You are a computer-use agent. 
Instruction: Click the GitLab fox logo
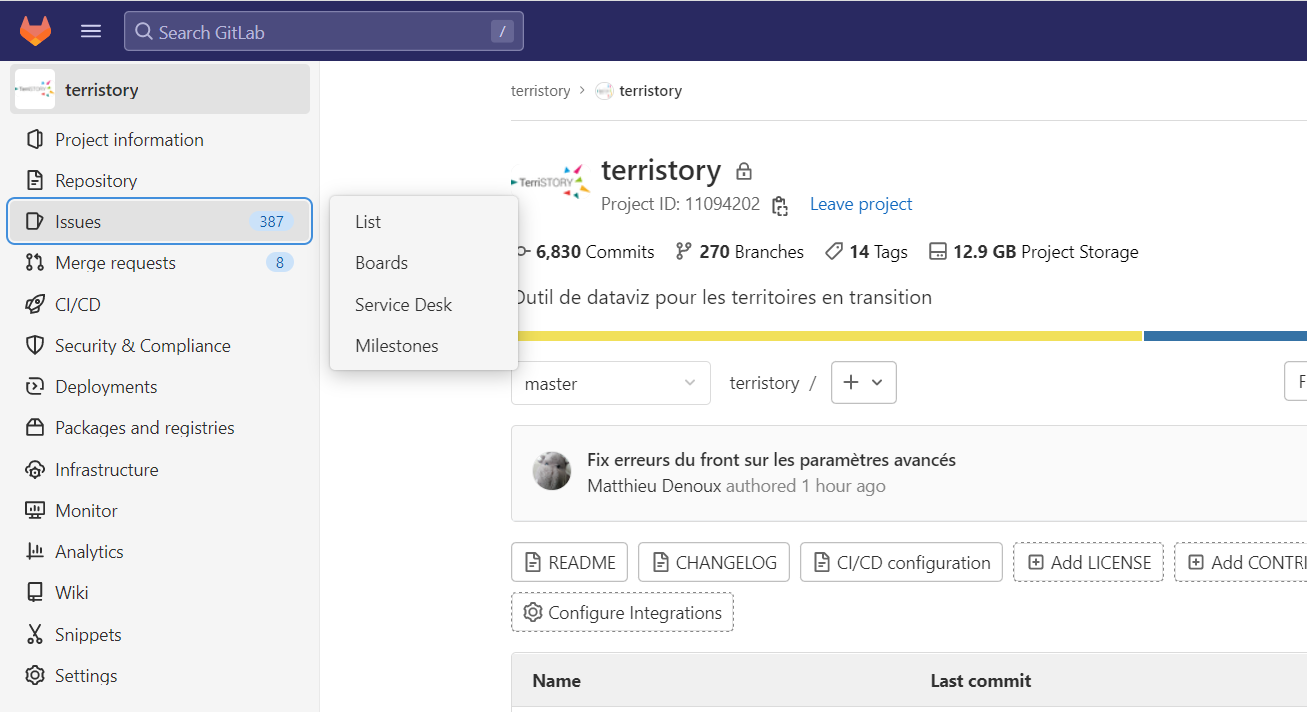pyautogui.click(x=35, y=31)
